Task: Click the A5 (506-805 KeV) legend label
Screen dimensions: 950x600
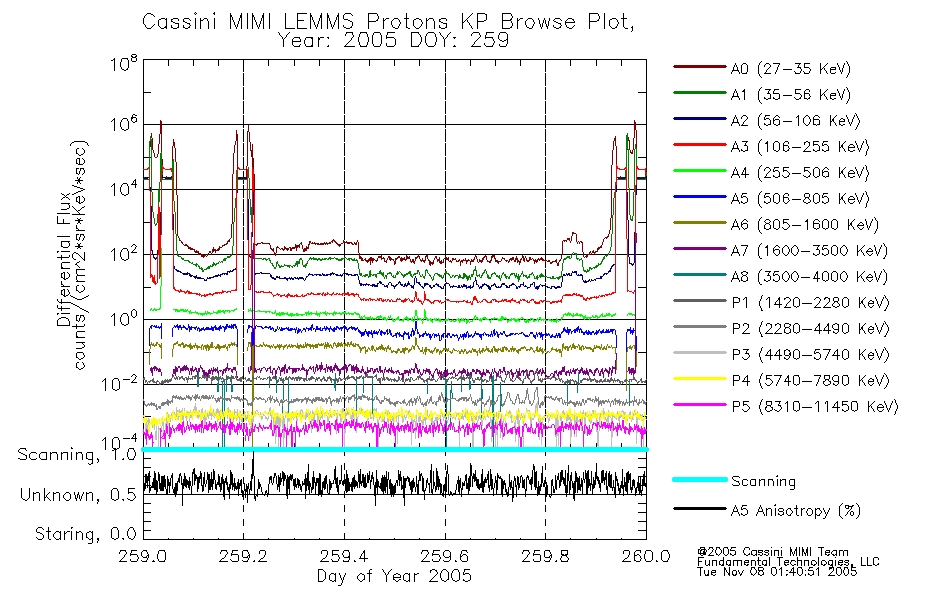Action: coord(800,199)
